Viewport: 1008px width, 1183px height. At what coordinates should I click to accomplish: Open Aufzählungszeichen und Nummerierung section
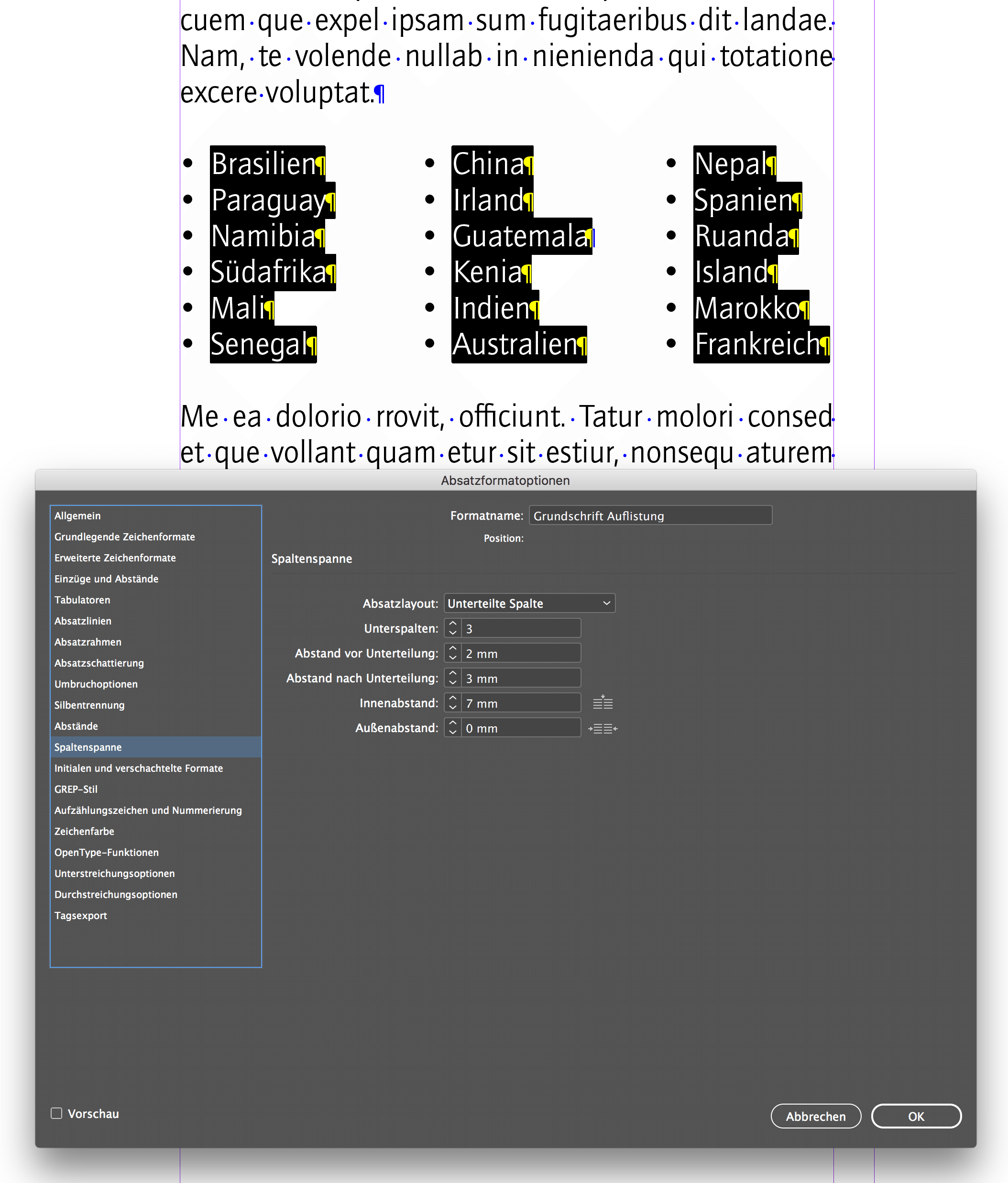point(148,810)
